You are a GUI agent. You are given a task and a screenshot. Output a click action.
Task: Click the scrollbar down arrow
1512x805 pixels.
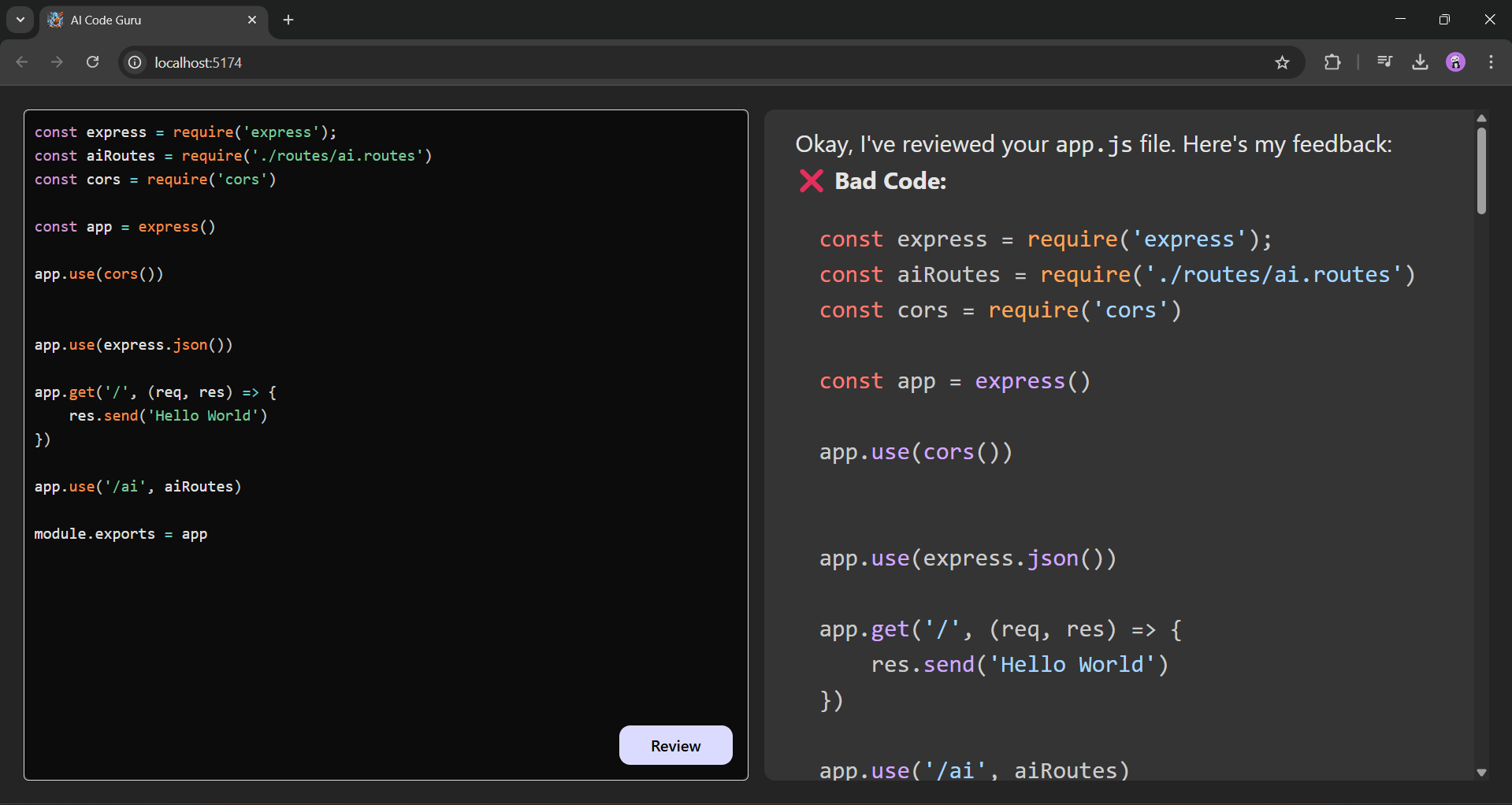pyautogui.click(x=1482, y=773)
